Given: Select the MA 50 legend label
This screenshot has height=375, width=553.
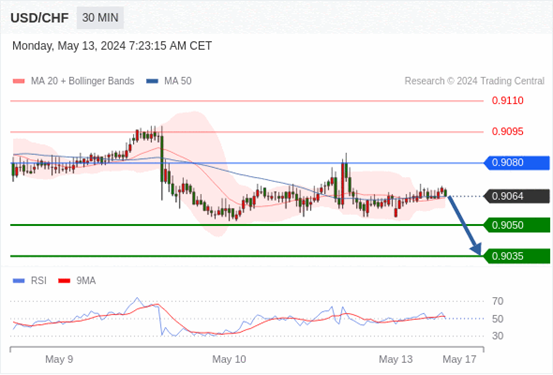Looking at the screenshot, I should 178,81.
